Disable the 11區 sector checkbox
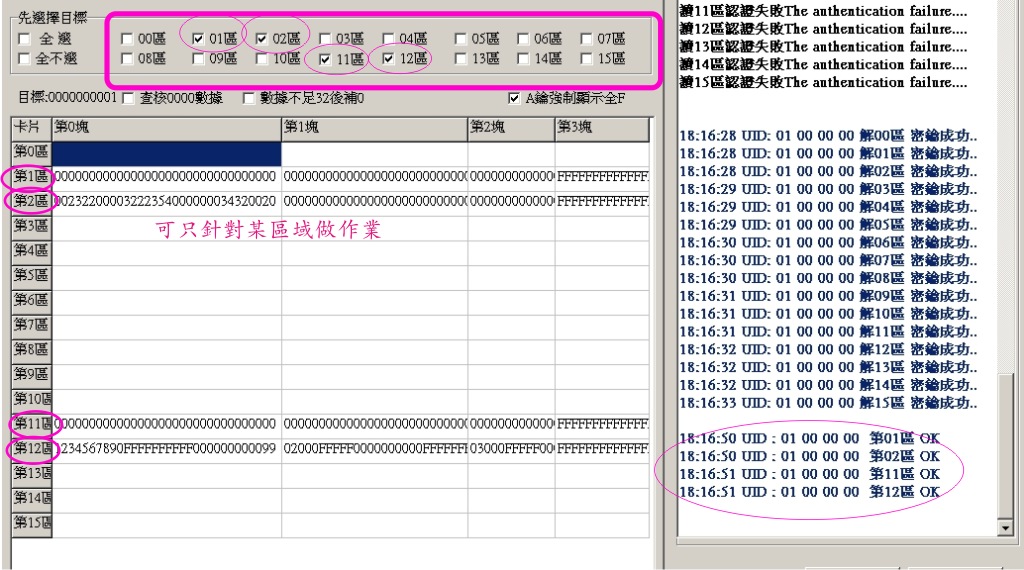Viewport: 1024px width, 570px height. [x=326, y=59]
